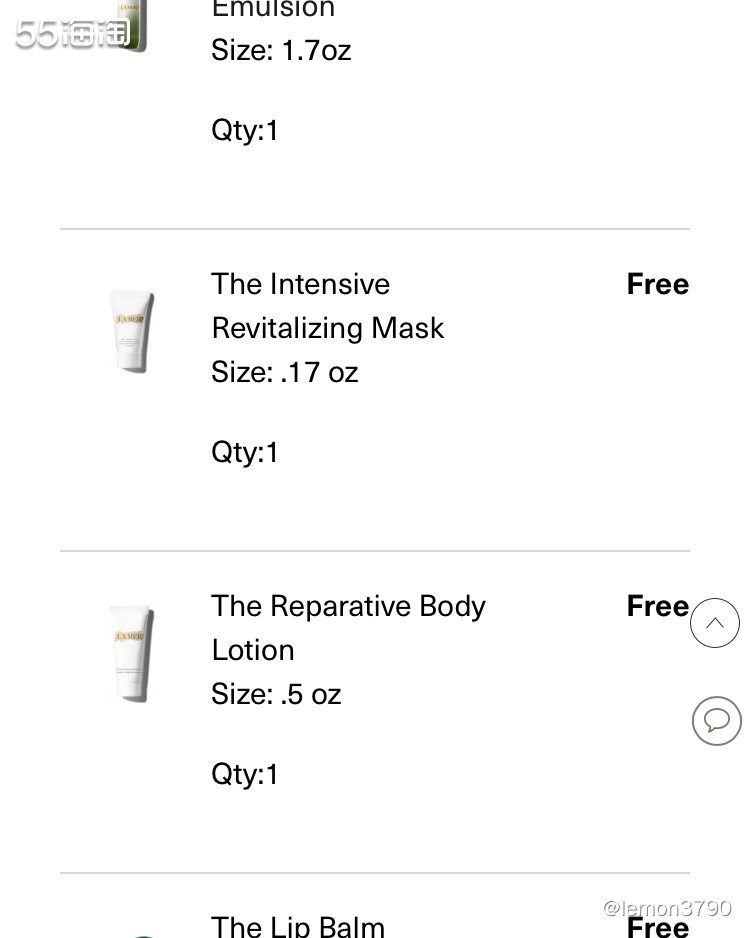Click the Free price for Revitalizing Mask
This screenshot has width=750, height=938.
pyautogui.click(x=657, y=284)
